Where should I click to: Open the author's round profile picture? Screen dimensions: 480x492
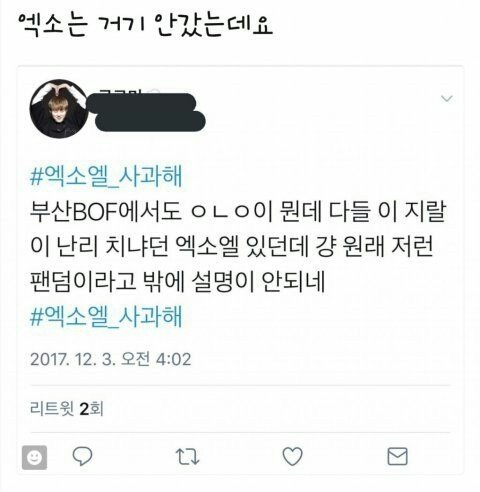(59, 109)
